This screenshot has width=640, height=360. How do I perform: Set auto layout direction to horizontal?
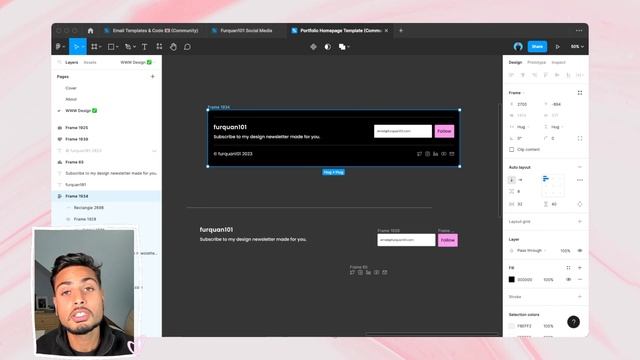tap(520, 180)
